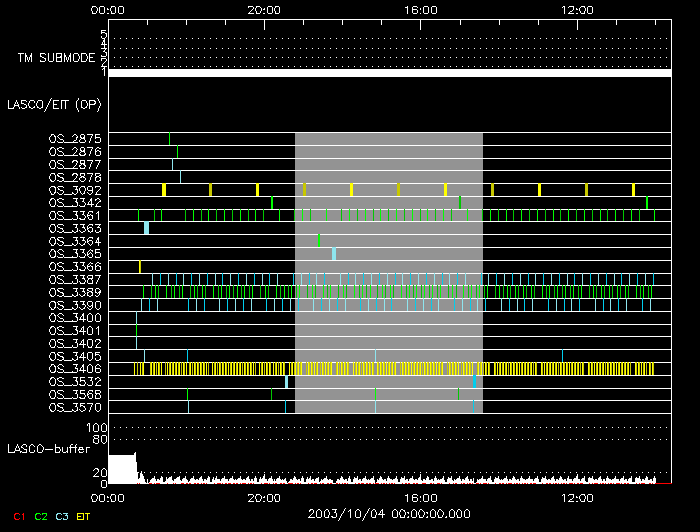Image resolution: width=700 pixels, height=532 pixels.
Task: Select the green marker in OS_3364 row
Action: coord(319,240)
